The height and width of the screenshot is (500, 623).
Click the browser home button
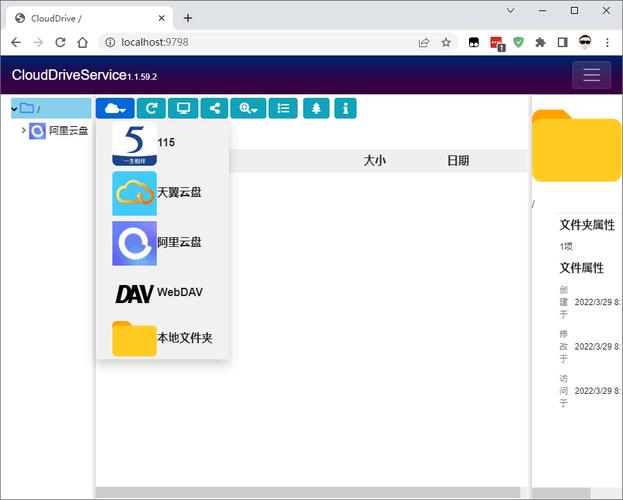click(x=82, y=42)
